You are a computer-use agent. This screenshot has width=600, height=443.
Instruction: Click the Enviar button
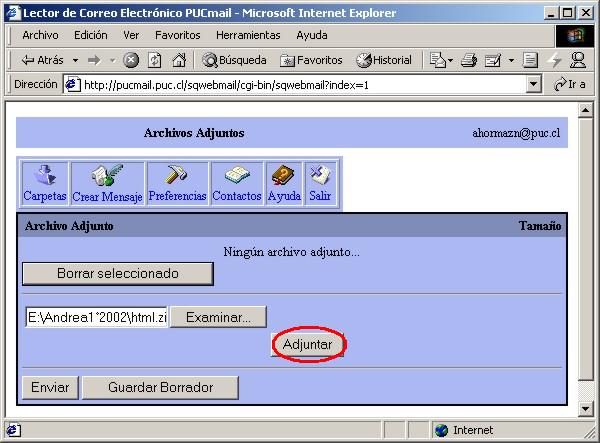pos(50,388)
